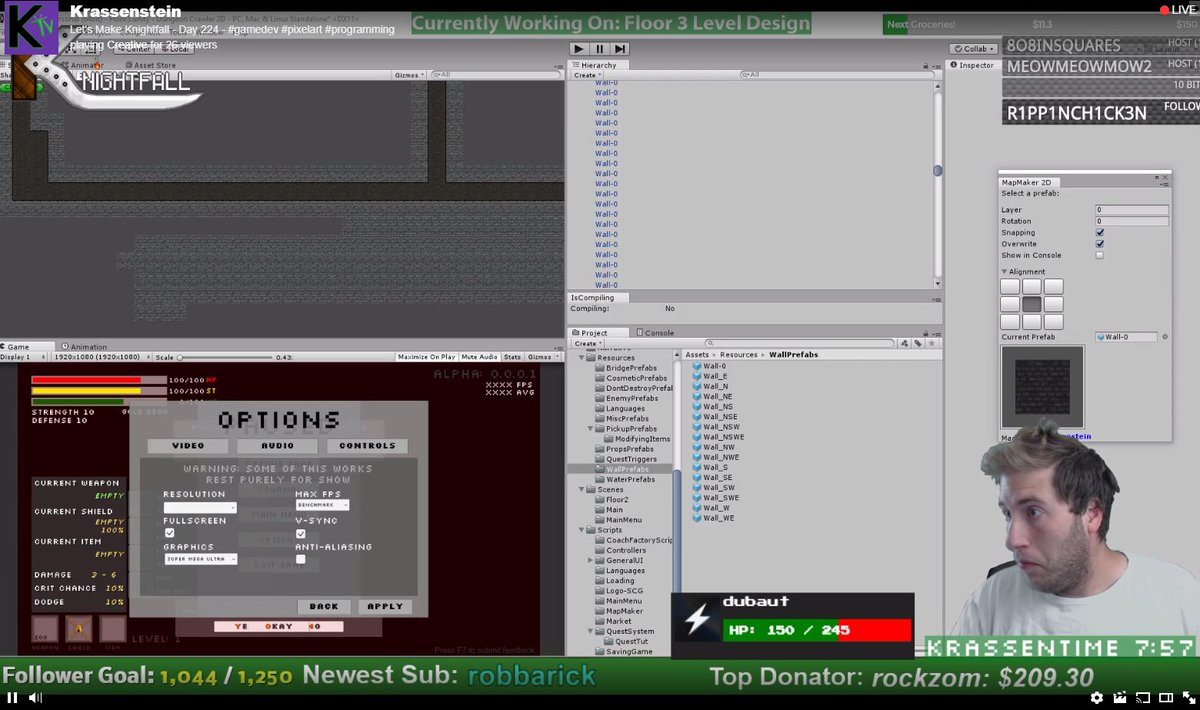Save search favorite star in Project panel

(931, 343)
